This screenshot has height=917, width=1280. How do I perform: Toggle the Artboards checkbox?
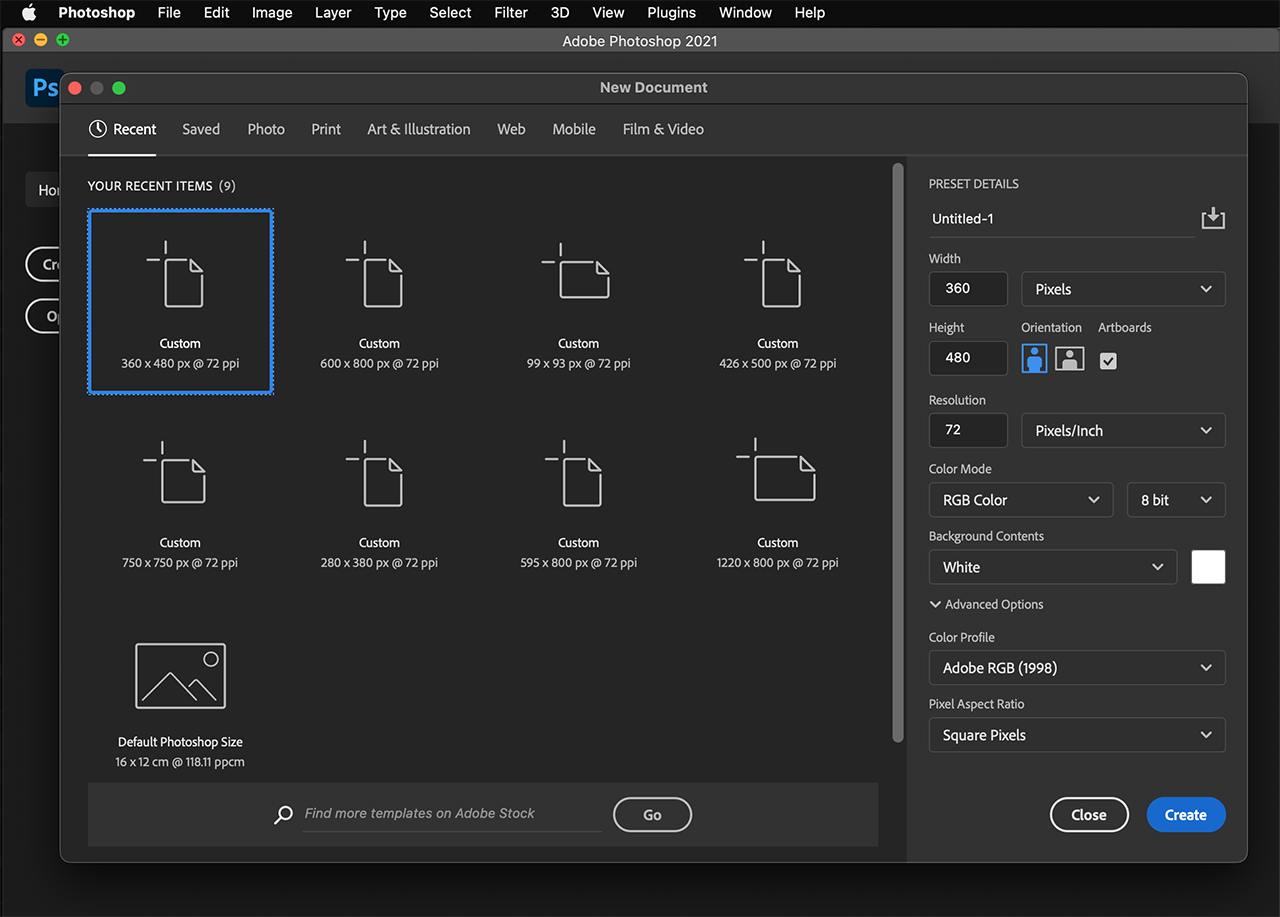[x=1108, y=361]
